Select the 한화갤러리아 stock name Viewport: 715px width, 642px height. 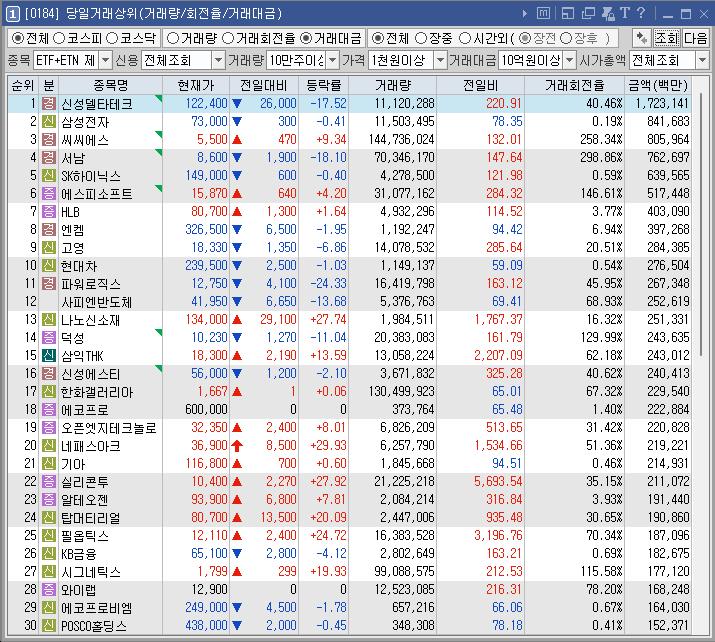coord(97,392)
